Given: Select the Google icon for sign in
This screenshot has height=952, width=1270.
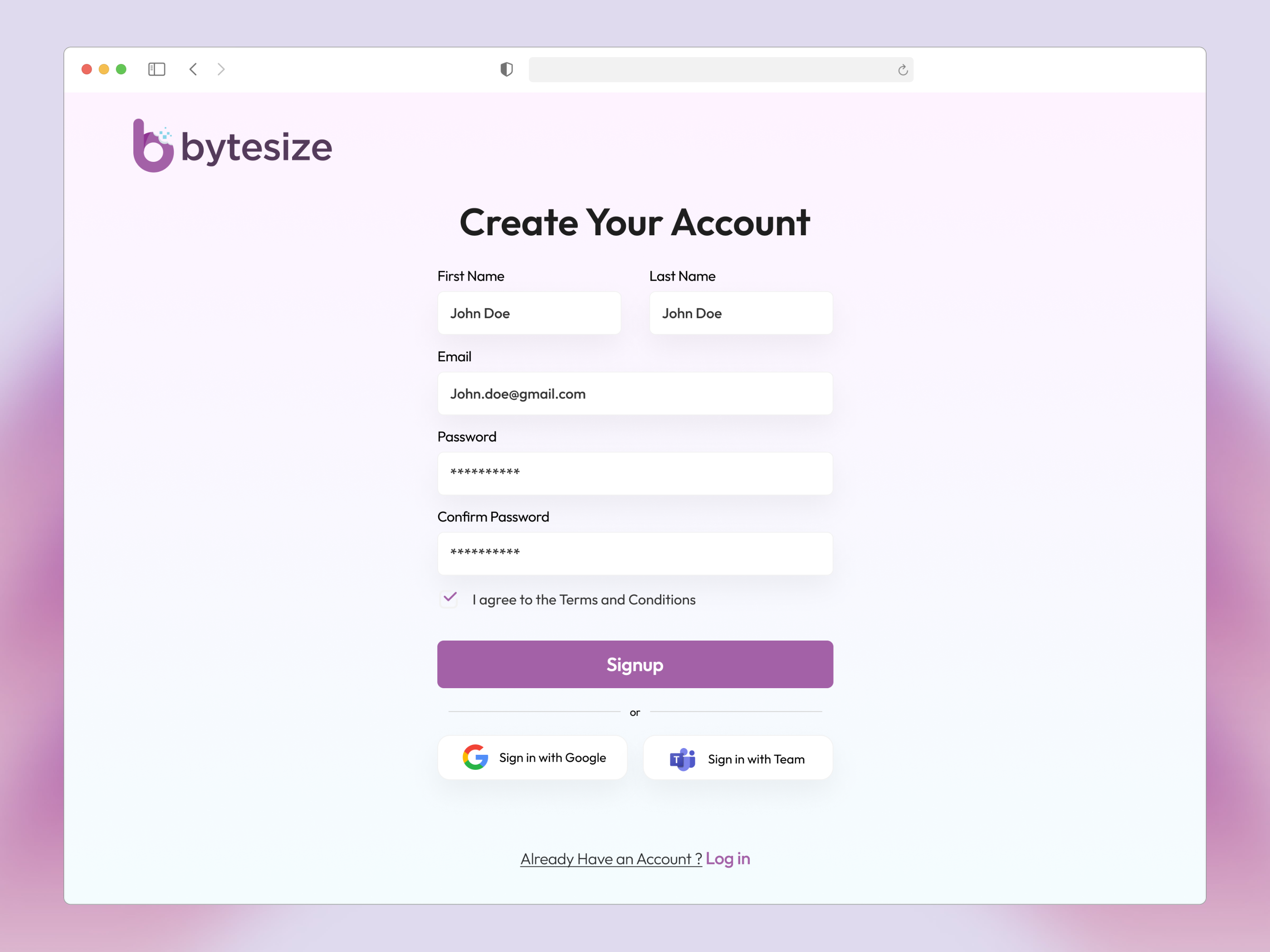Looking at the screenshot, I should coord(474,757).
